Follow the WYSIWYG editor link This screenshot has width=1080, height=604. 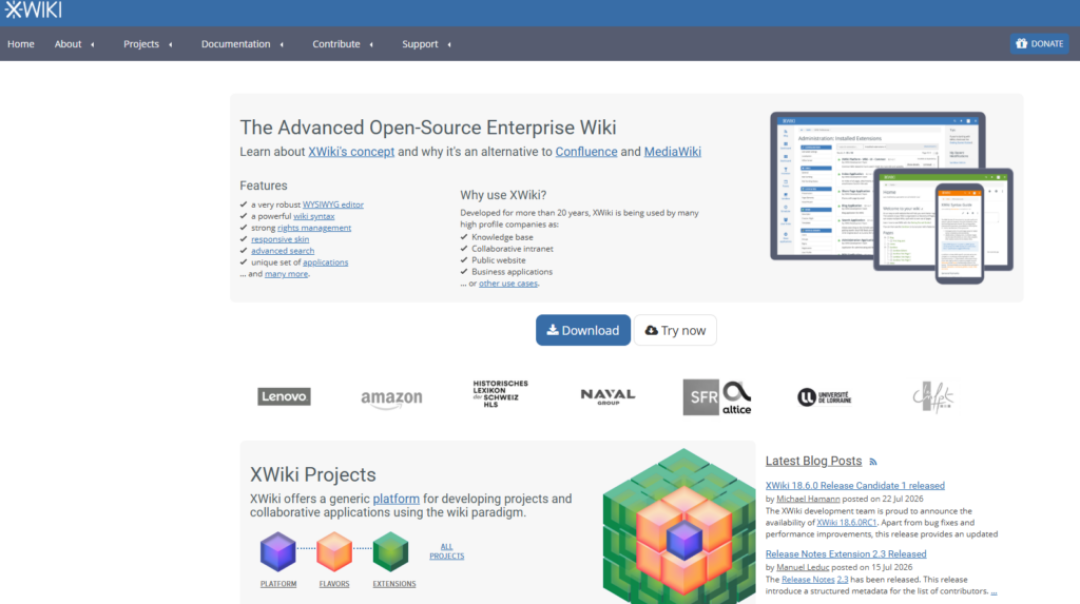pyautogui.click(x=333, y=205)
